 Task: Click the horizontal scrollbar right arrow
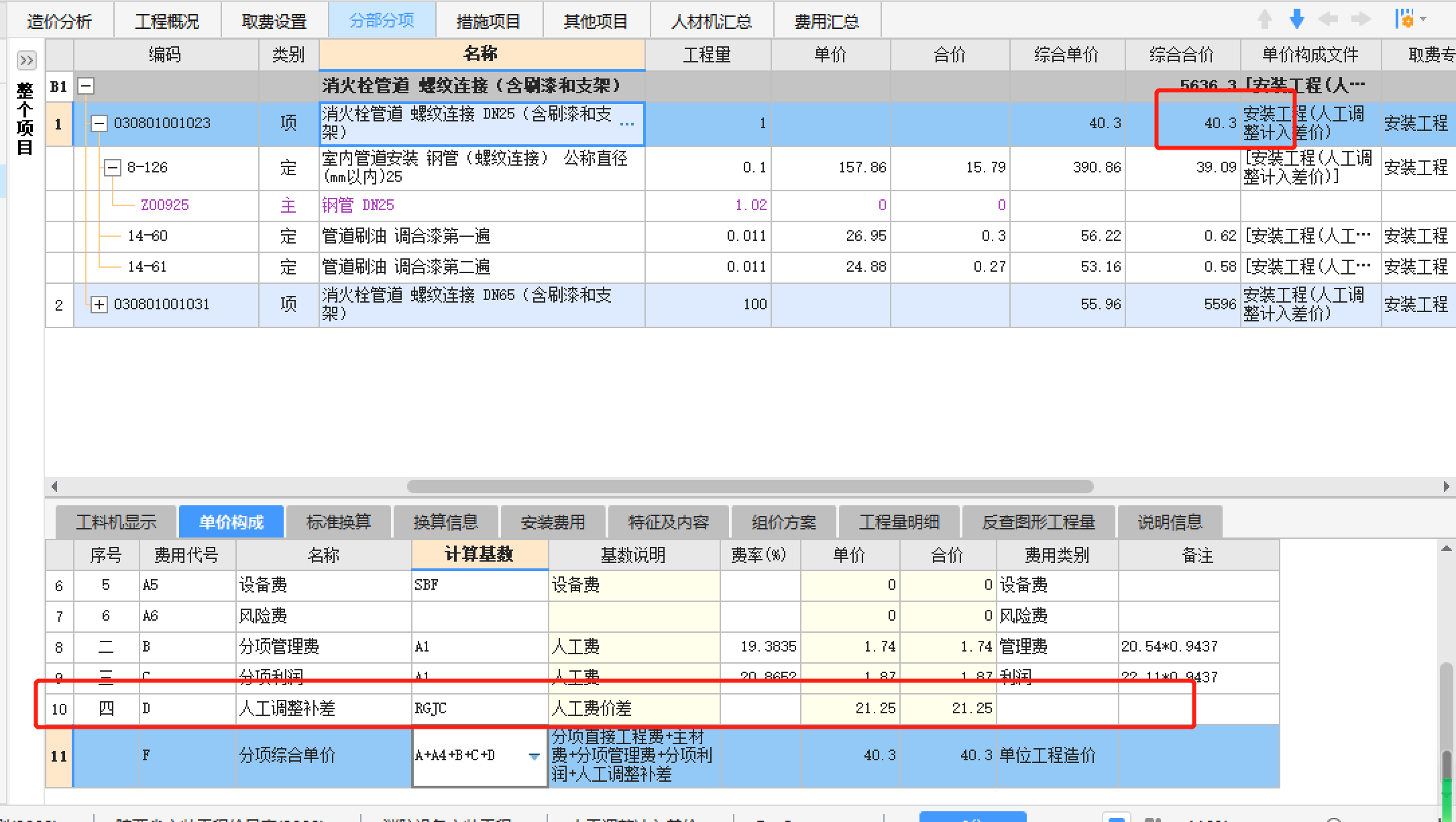(x=1447, y=486)
